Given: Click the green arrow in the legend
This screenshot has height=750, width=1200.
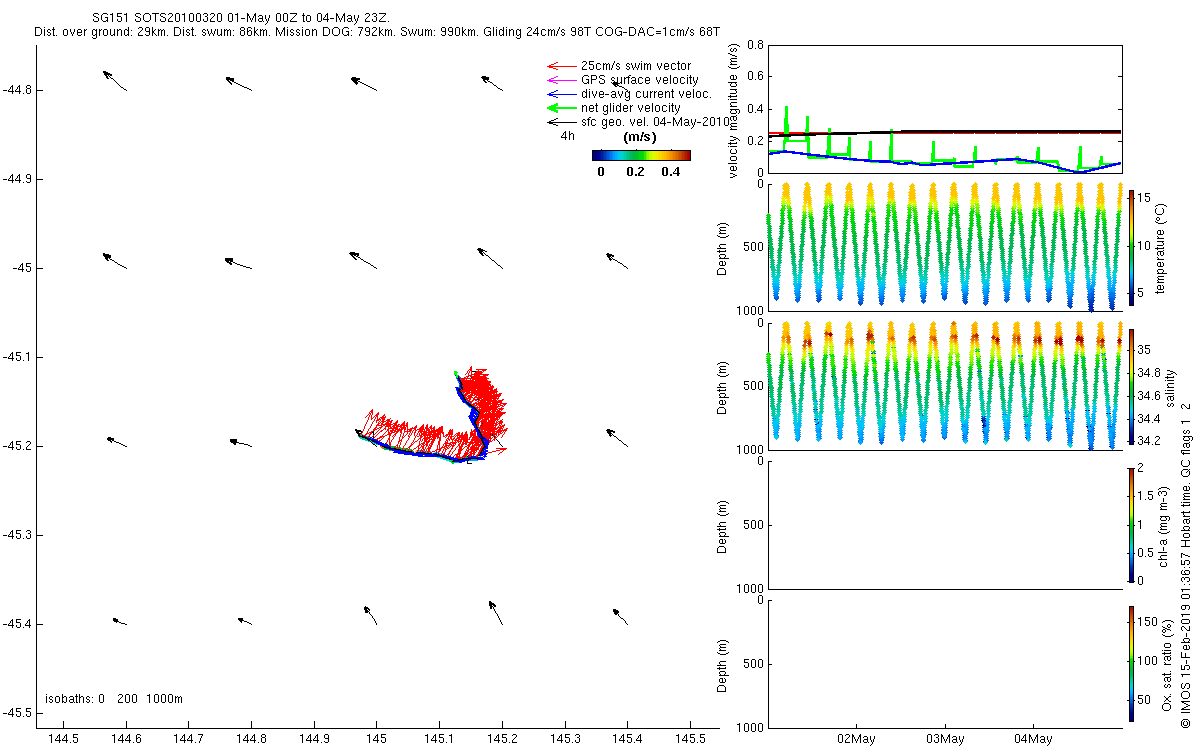Looking at the screenshot, I should [x=560, y=108].
